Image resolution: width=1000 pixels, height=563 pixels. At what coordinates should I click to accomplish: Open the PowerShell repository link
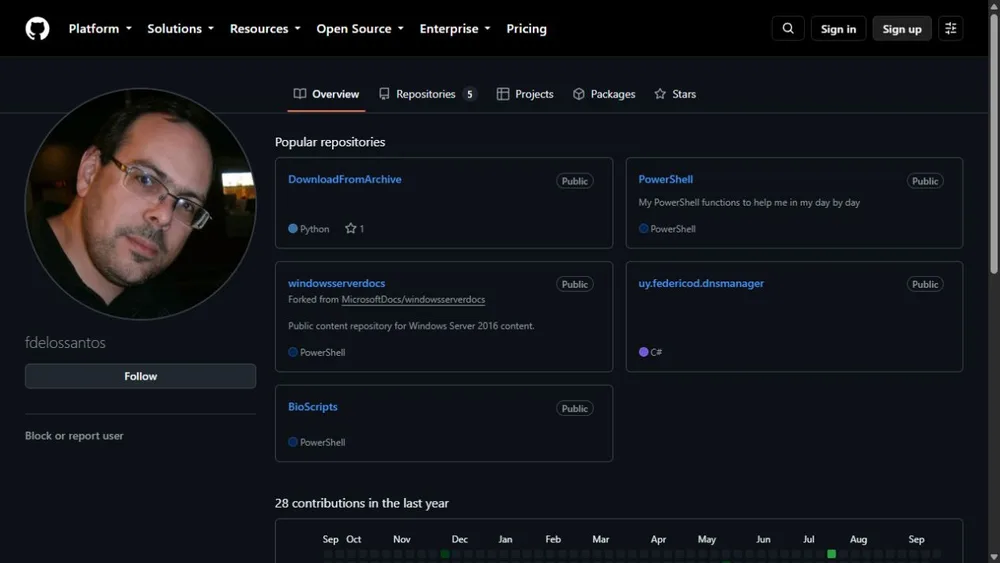[665, 179]
